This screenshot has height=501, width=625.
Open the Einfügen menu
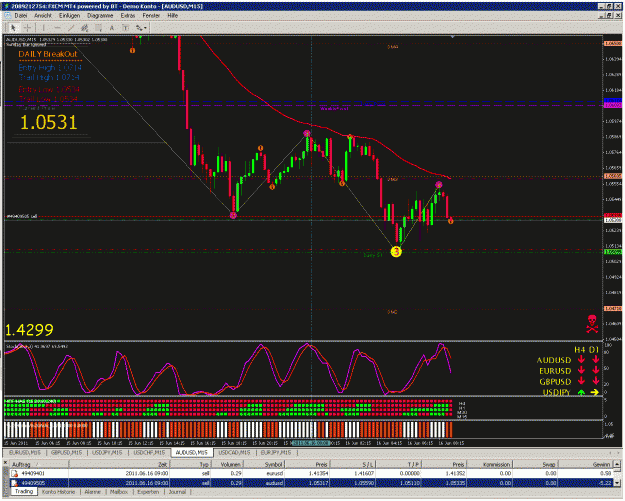(69, 16)
